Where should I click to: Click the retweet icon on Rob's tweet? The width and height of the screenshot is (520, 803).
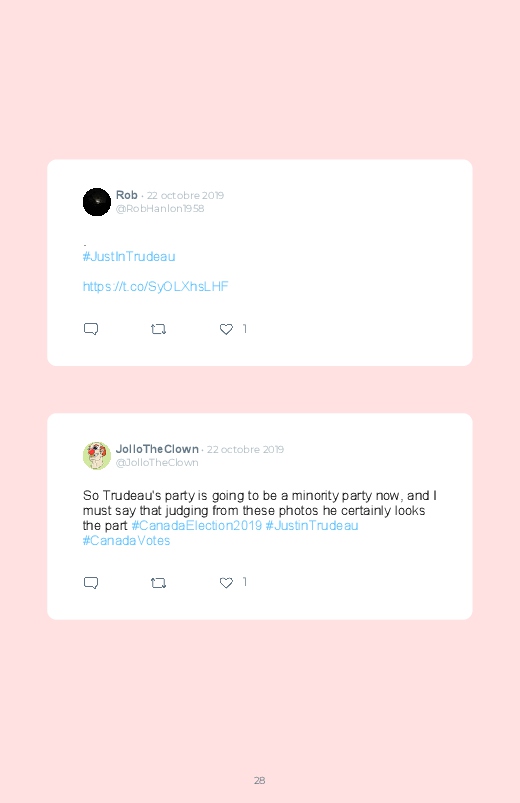(158, 329)
